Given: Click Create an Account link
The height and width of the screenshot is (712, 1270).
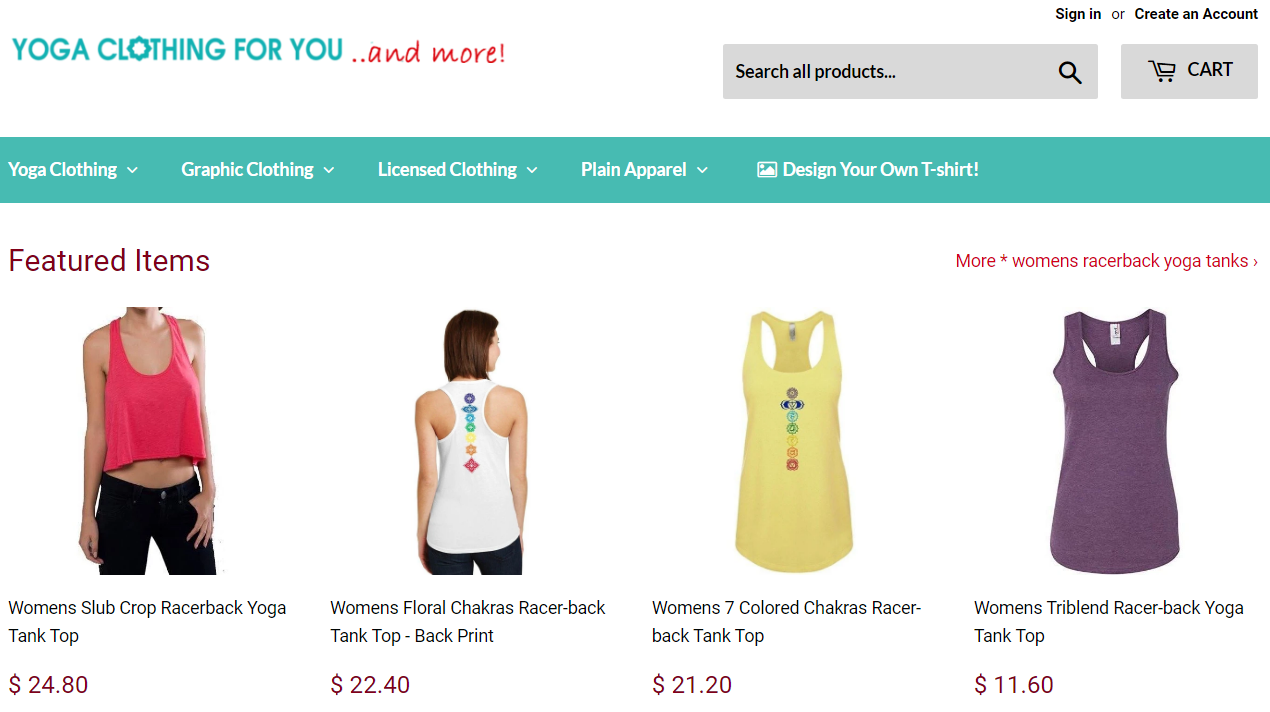Looking at the screenshot, I should pos(1196,14).
